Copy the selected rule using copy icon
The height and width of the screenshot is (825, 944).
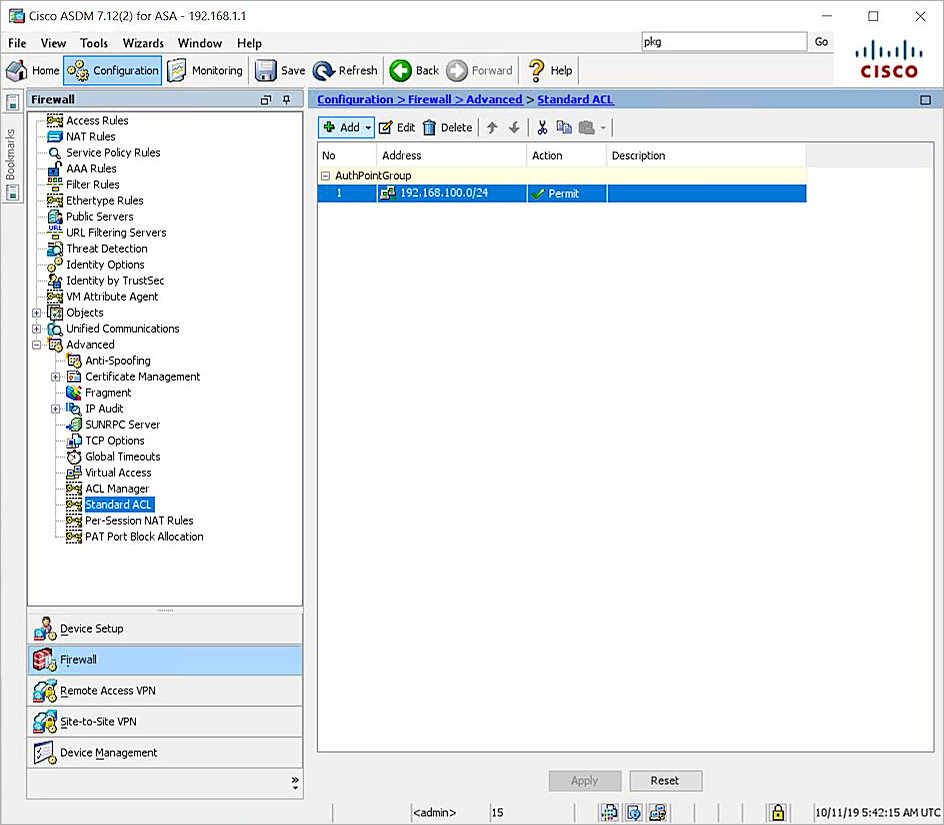click(564, 127)
